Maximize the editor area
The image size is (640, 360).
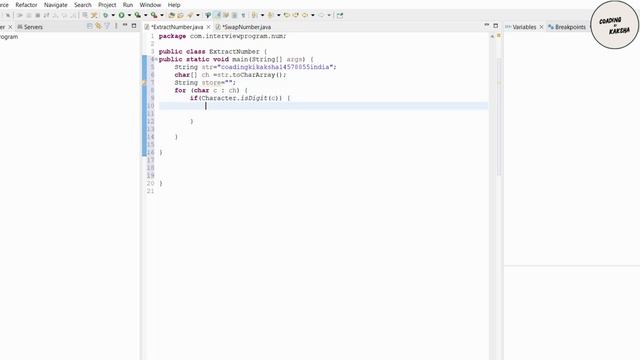point(496,25)
